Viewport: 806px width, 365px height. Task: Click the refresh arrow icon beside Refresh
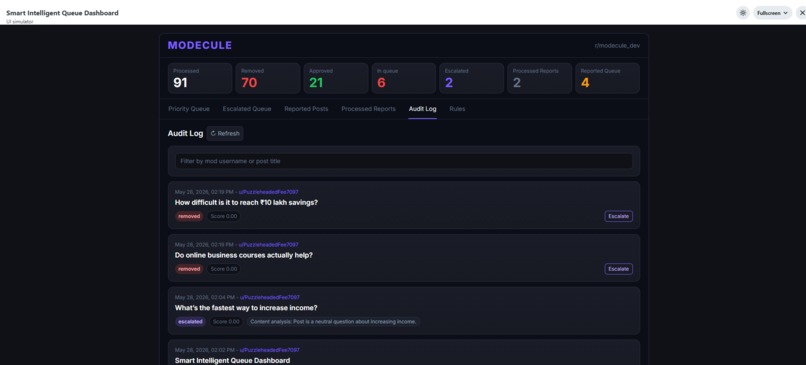click(x=213, y=134)
